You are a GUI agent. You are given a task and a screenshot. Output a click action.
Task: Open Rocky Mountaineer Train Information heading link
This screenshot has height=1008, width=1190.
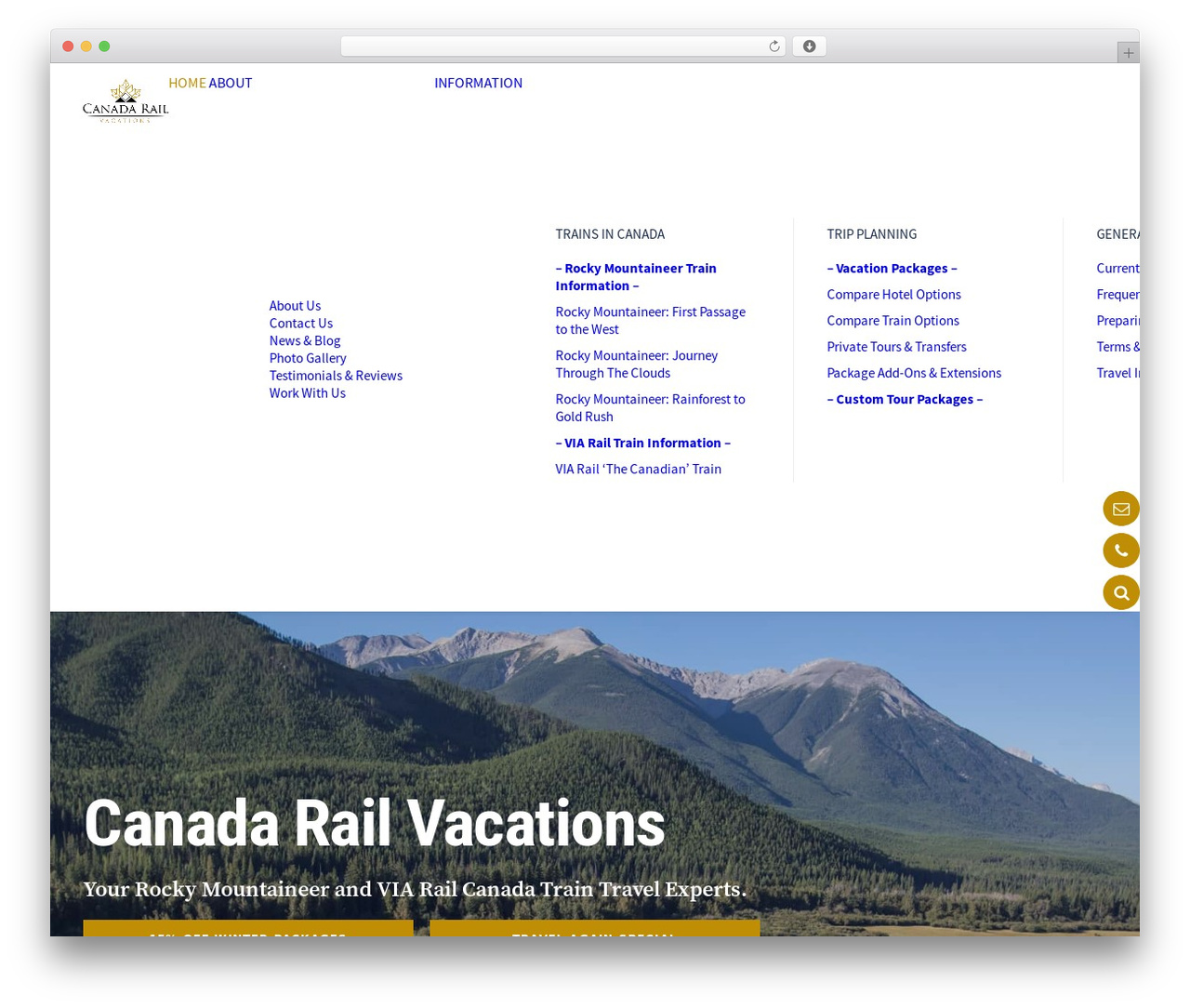[x=636, y=277]
